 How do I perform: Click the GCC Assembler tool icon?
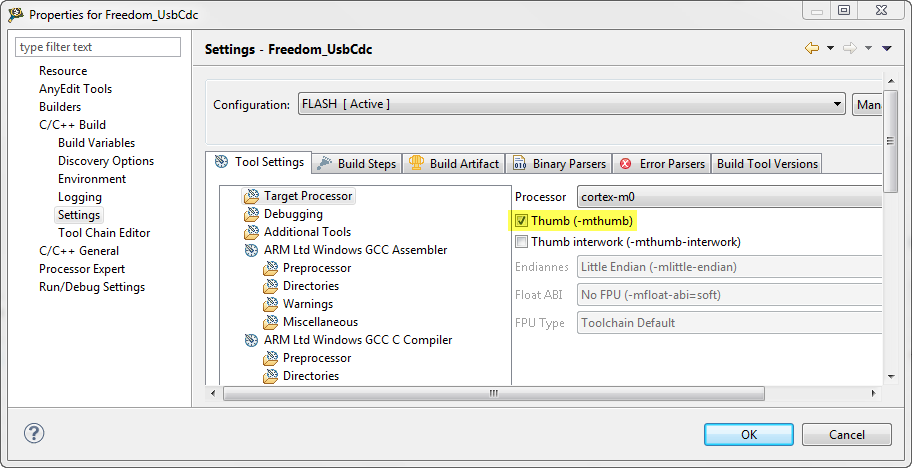pyautogui.click(x=250, y=250)
